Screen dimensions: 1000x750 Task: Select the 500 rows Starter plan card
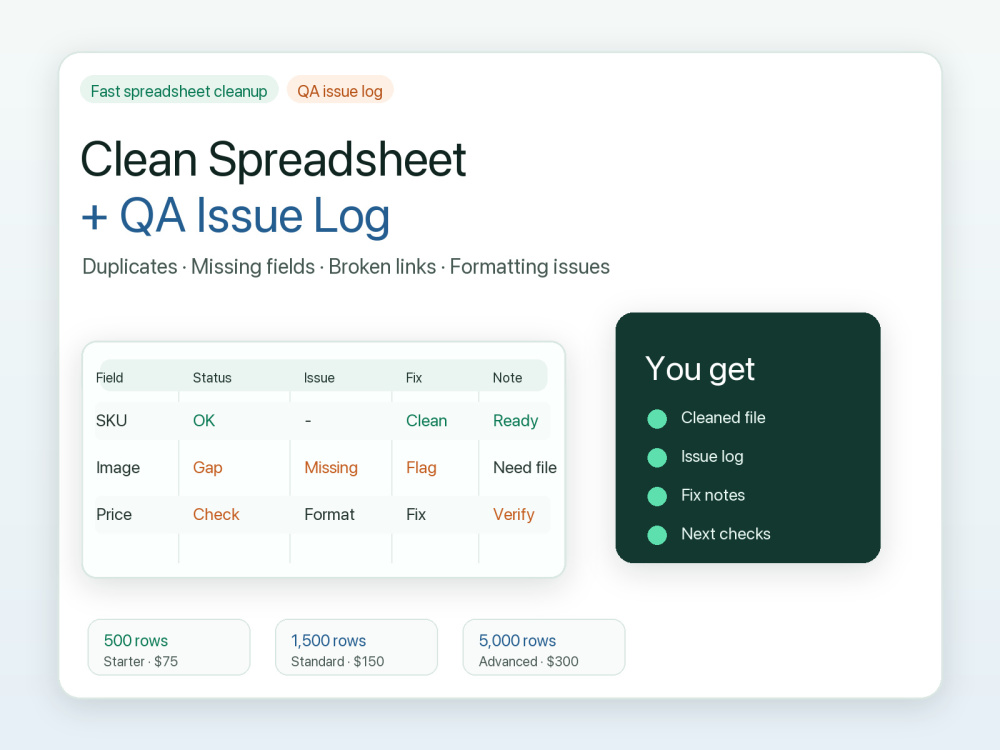click(x=169, y=647)
